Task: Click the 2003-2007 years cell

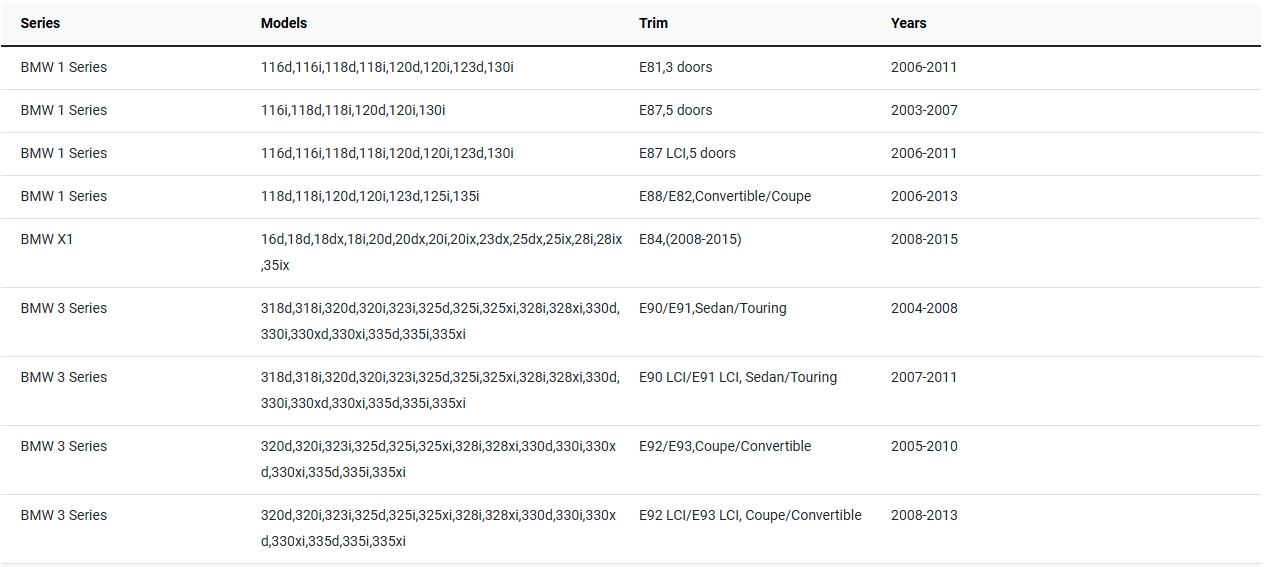Action: (924, 110)
